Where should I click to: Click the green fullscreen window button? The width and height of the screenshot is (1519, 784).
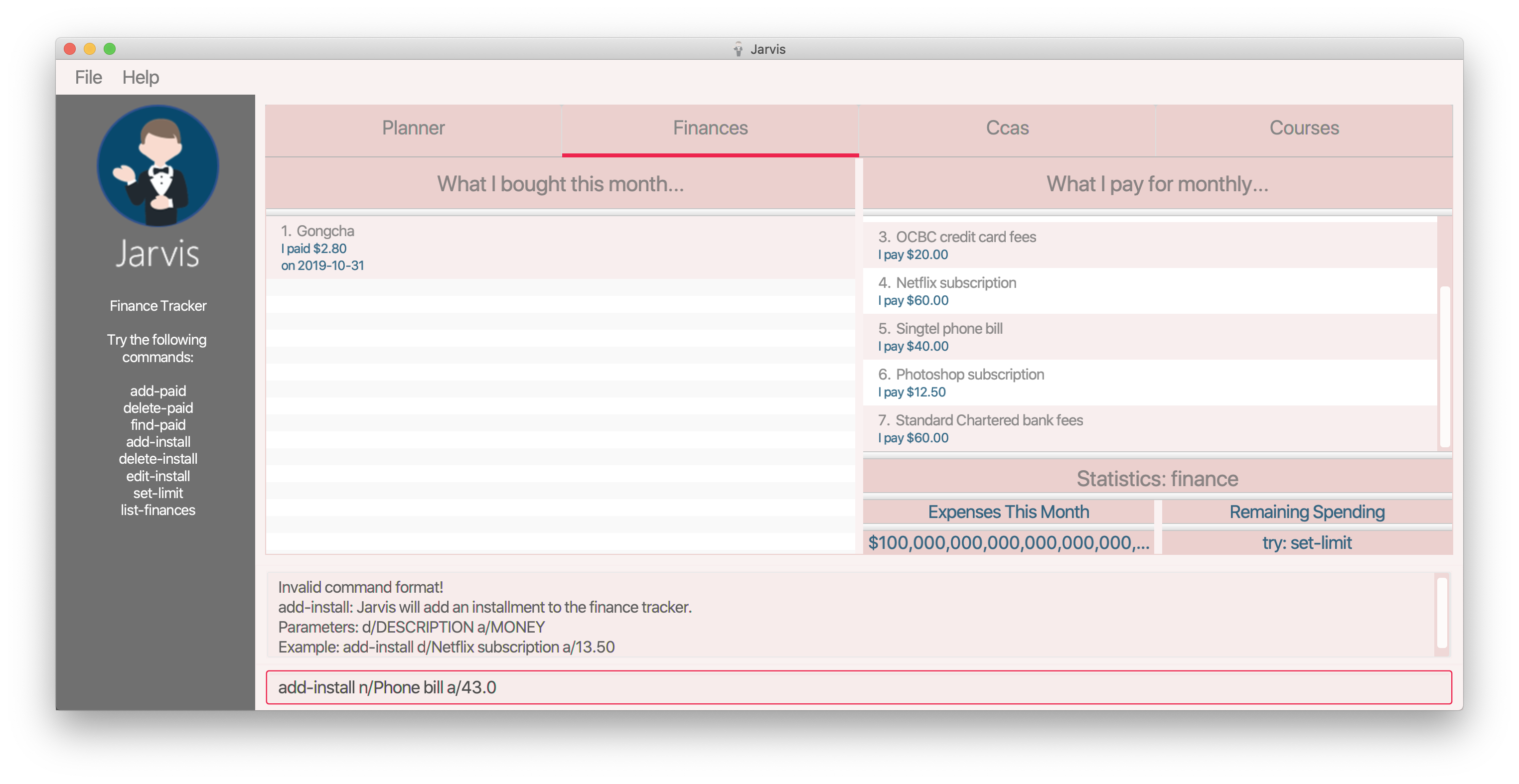click(110, 49)
